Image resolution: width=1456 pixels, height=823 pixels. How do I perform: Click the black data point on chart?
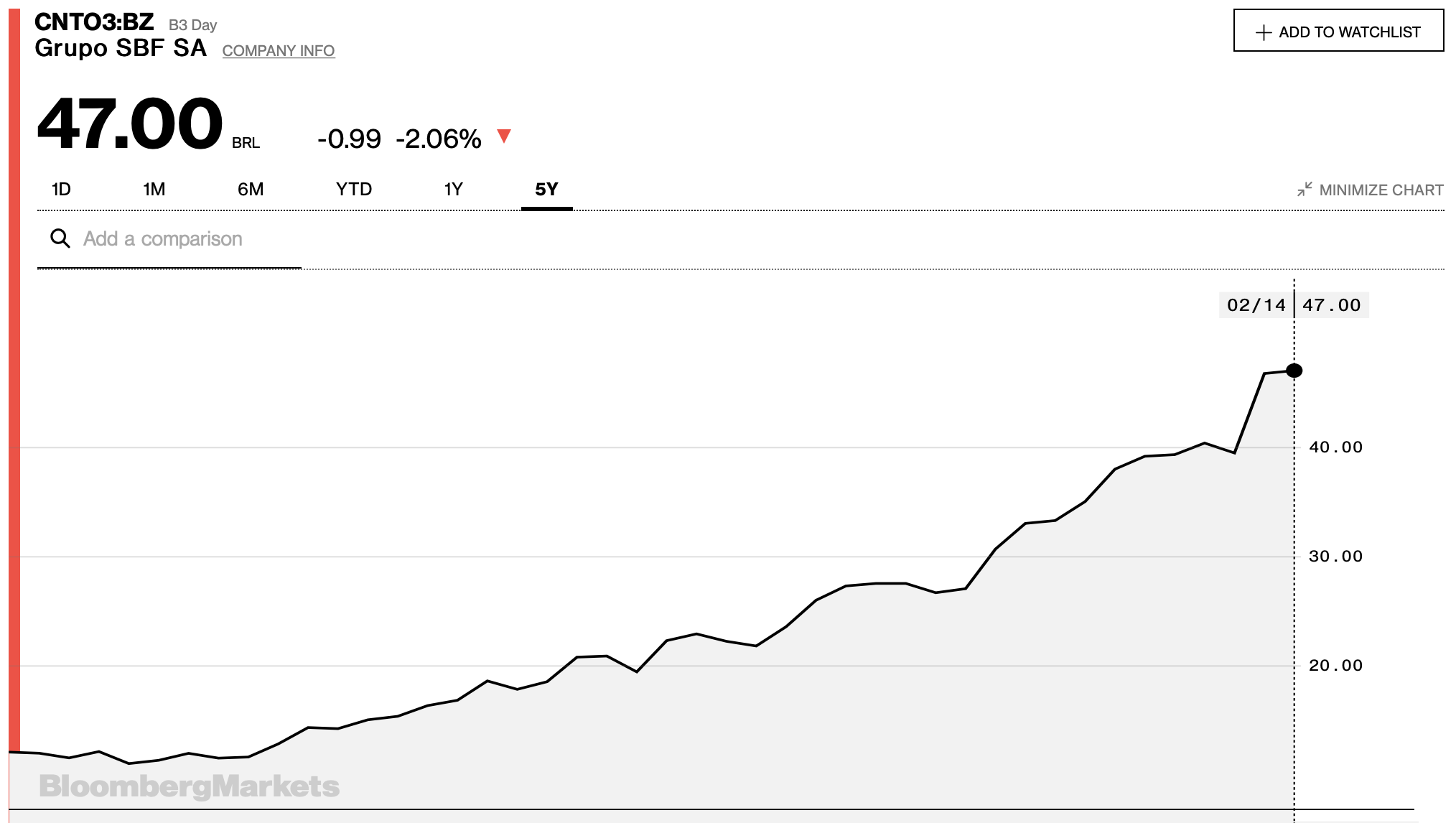(x=1294, y=371)
